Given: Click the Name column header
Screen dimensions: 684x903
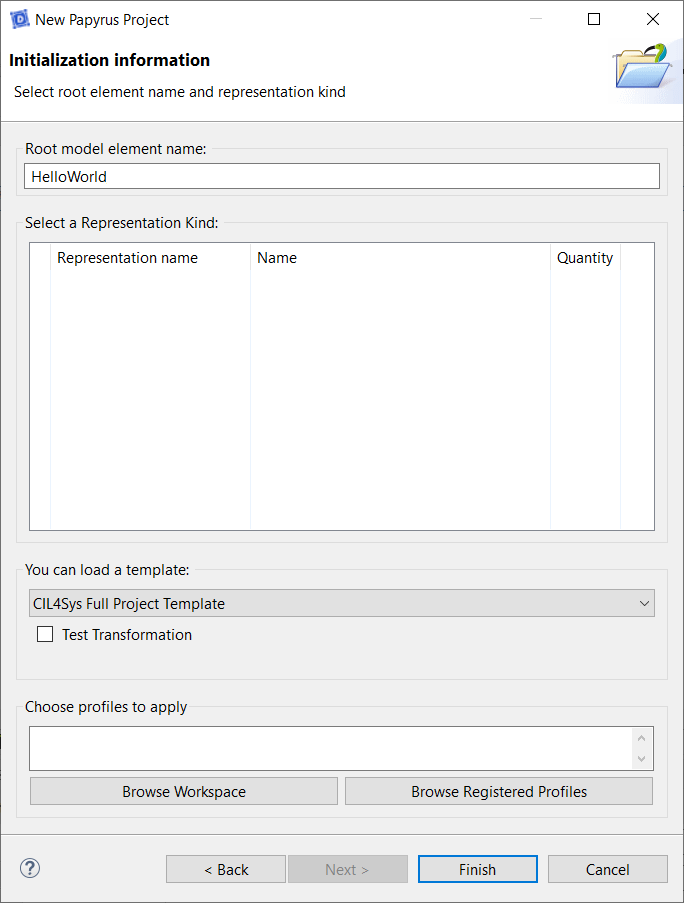Looking at the screenshot, I should point(400,257).
